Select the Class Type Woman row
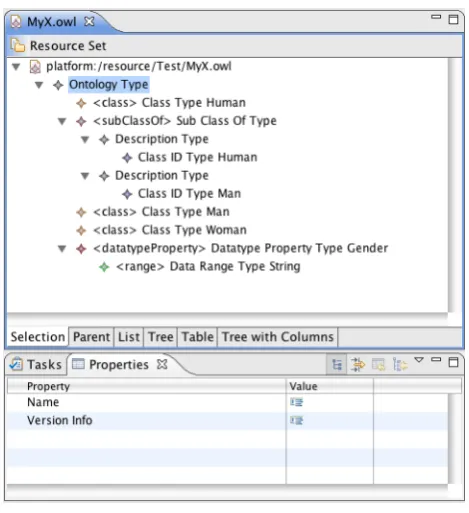Screen dimensions: 469x513 (170, 230)
